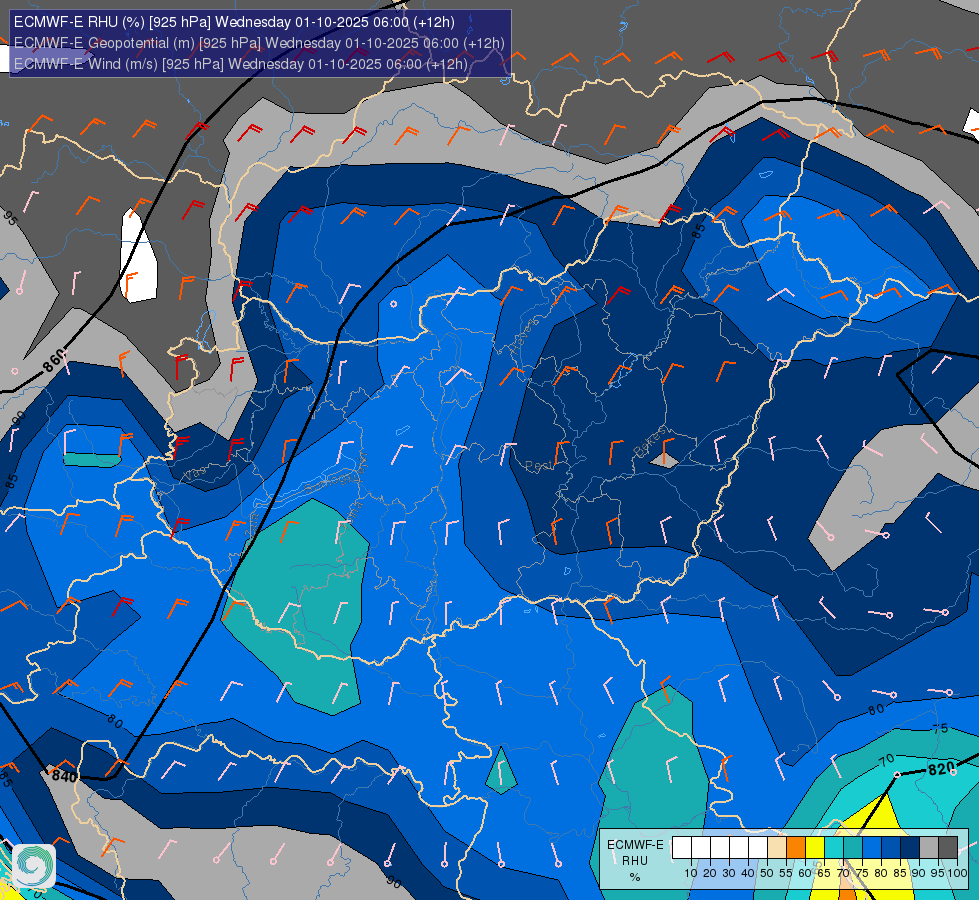Pick the bright blue 75-80% legend swatch
The image size is (979, 900).
pos(872,848)
